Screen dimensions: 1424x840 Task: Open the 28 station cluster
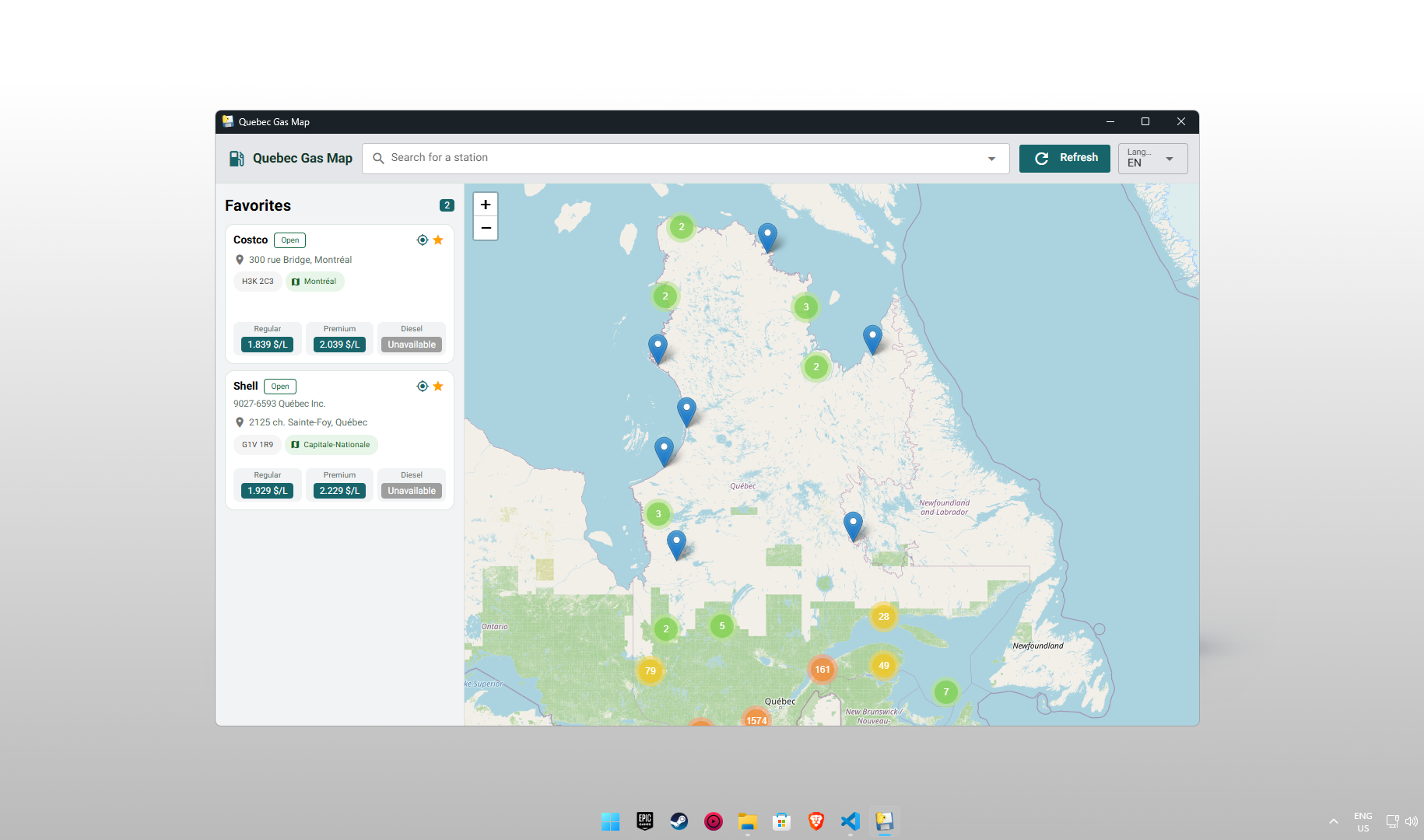[884, 617]
